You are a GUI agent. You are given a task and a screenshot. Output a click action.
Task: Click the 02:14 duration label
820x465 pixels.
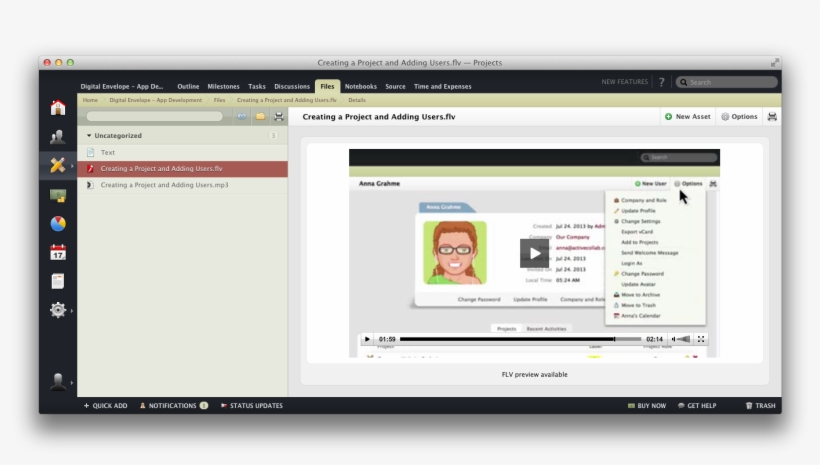654,339
